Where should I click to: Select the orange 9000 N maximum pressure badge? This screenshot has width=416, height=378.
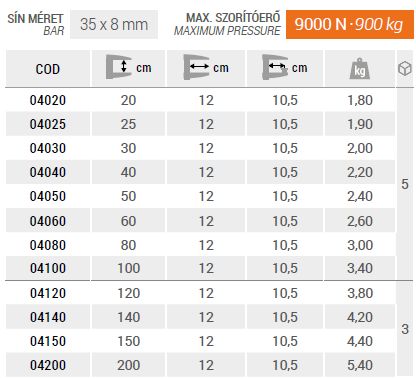click(x=350, y=24)
